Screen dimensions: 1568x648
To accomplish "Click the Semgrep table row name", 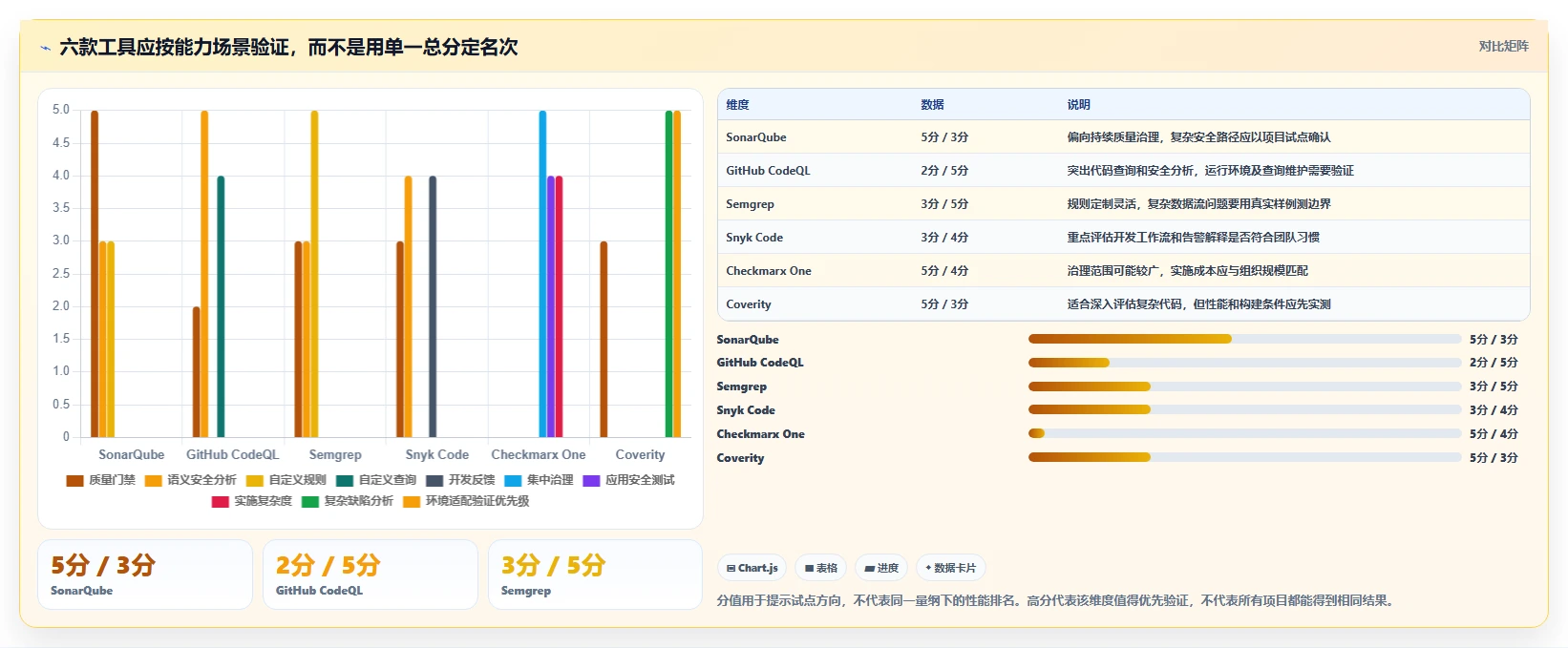I will 750,204.
